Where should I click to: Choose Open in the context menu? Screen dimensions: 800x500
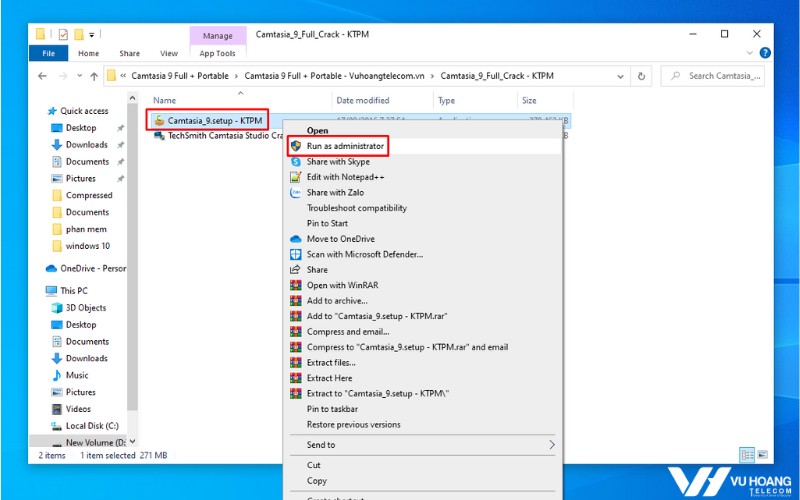(317, 131)
